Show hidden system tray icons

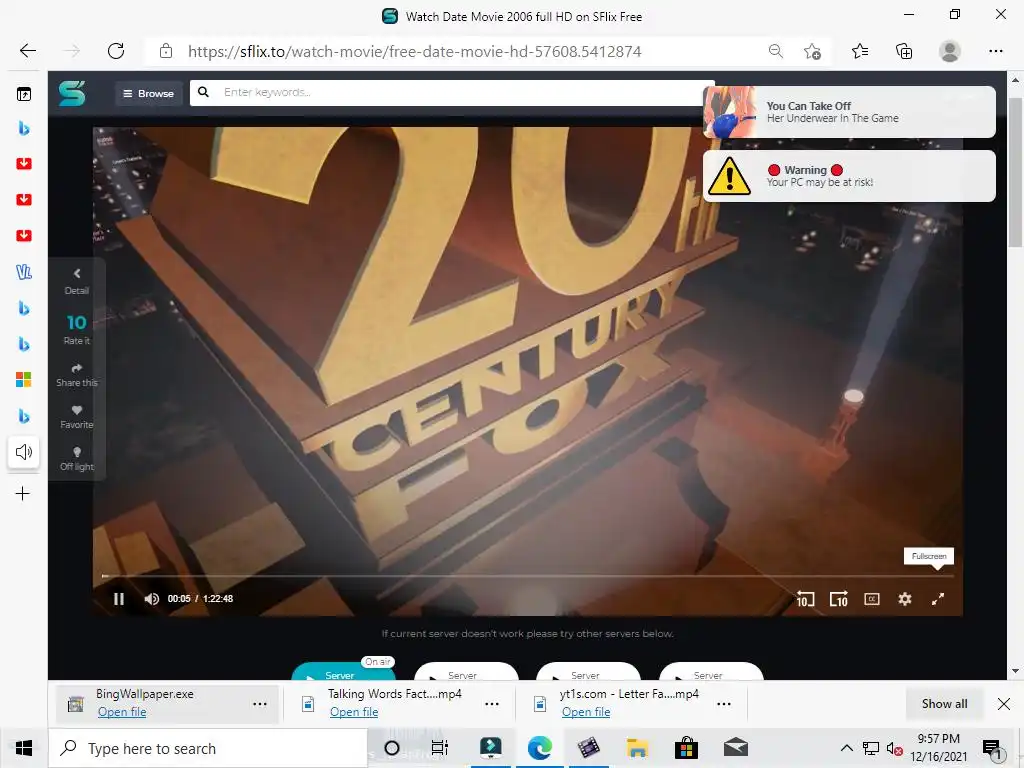[x=846, y=748]
